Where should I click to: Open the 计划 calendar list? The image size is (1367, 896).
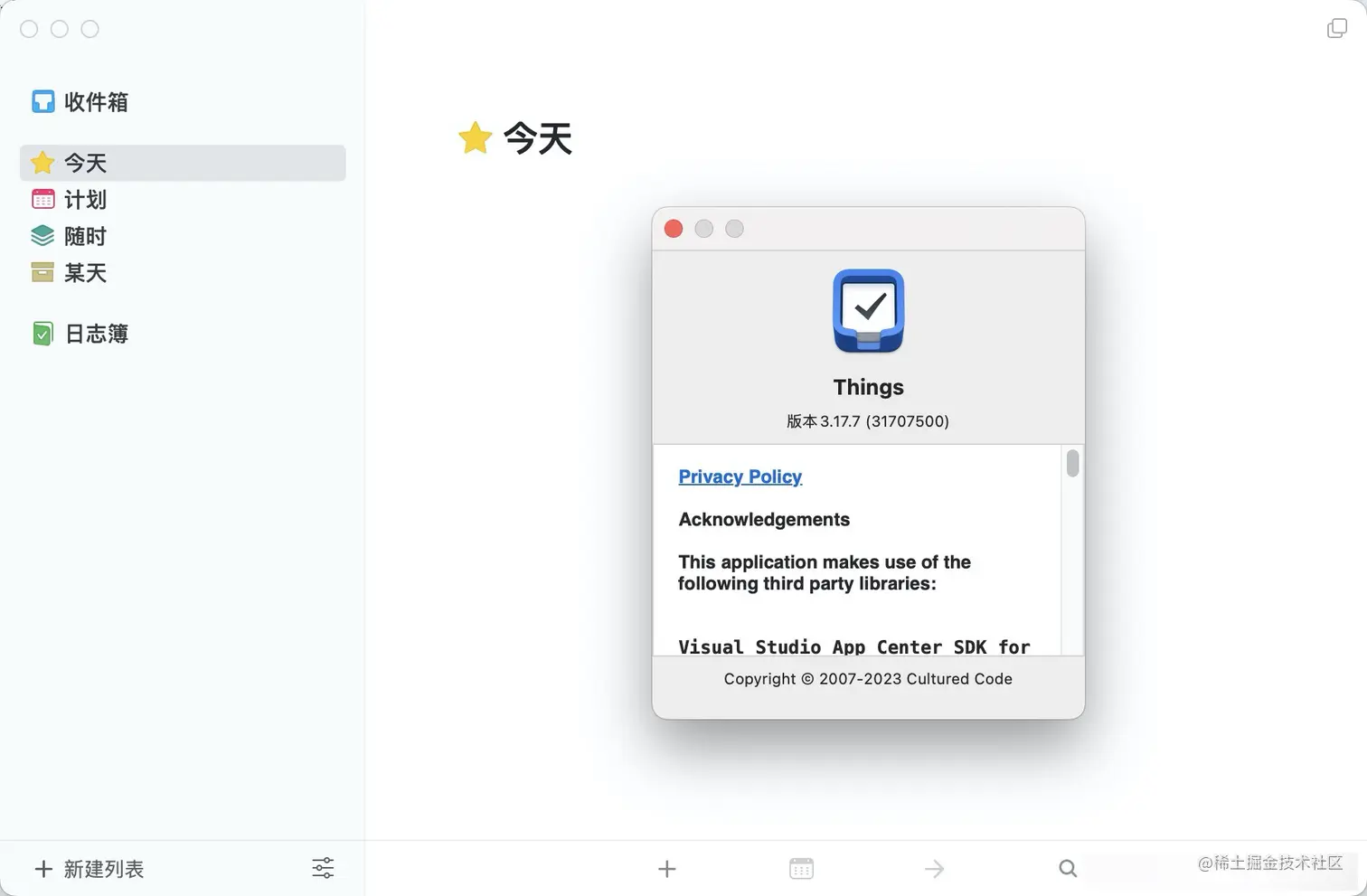183,200
